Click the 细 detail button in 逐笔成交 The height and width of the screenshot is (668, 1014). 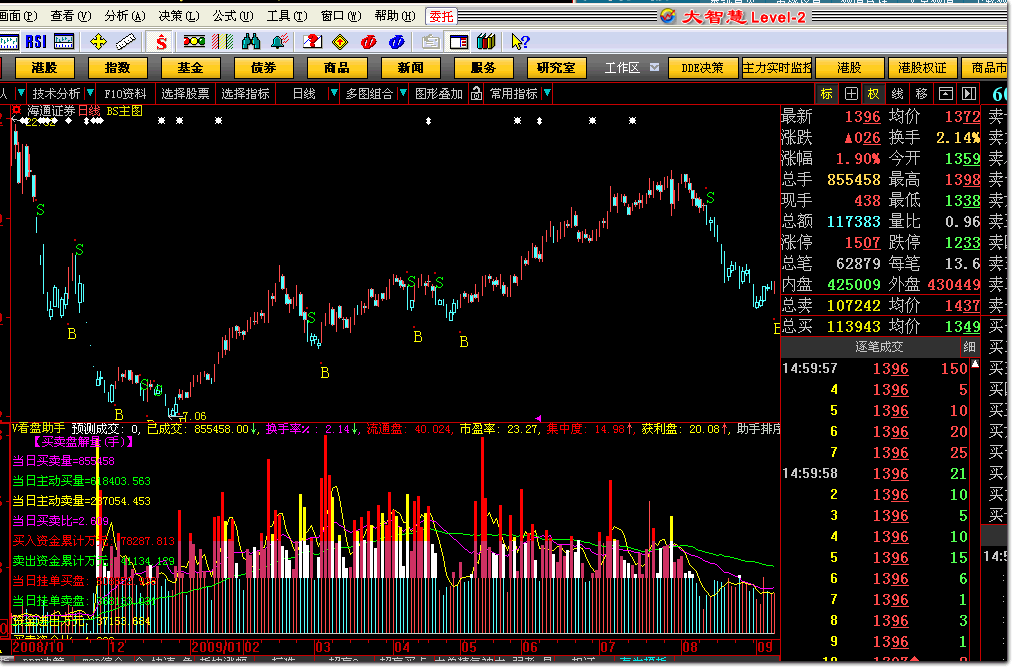969,347
